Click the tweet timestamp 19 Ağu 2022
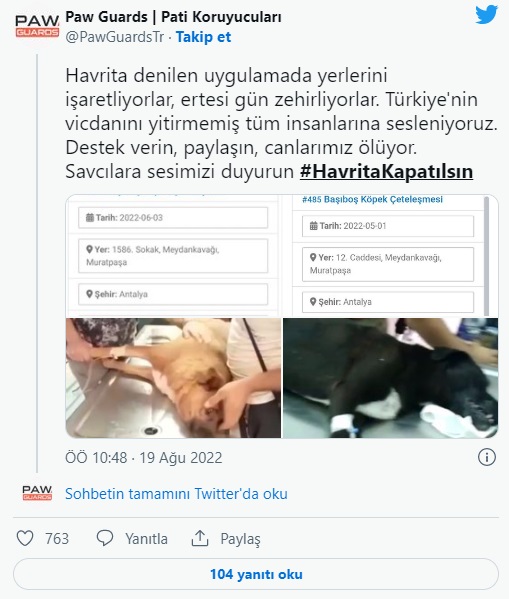The width and height of the screenshot is (509, 599). click(x=181, y=458)
